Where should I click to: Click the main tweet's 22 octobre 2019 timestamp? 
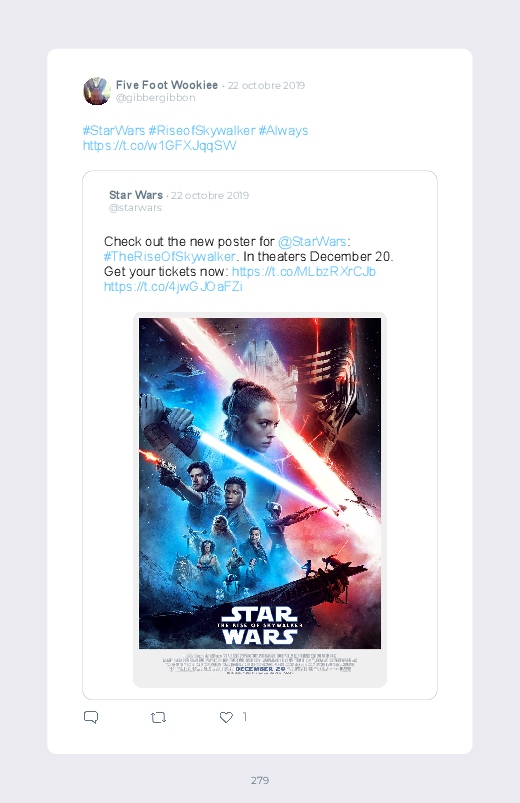click(266, 86)
